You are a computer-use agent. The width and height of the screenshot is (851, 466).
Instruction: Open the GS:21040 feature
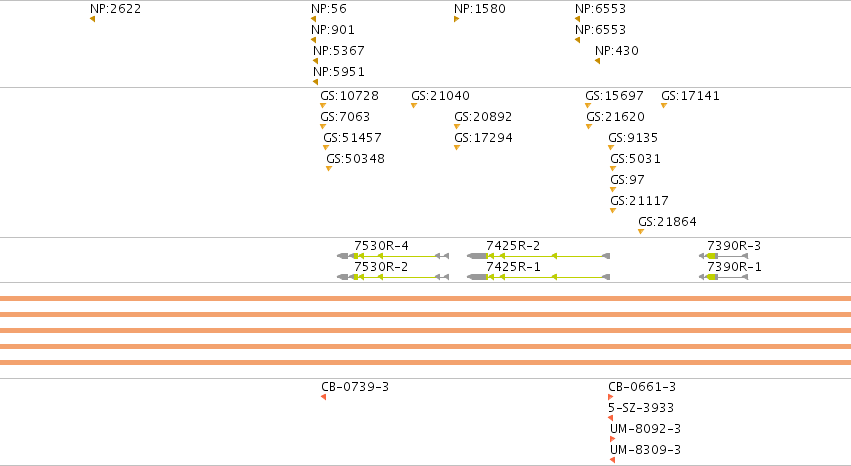pyautogui.click(x=441, y=96)
